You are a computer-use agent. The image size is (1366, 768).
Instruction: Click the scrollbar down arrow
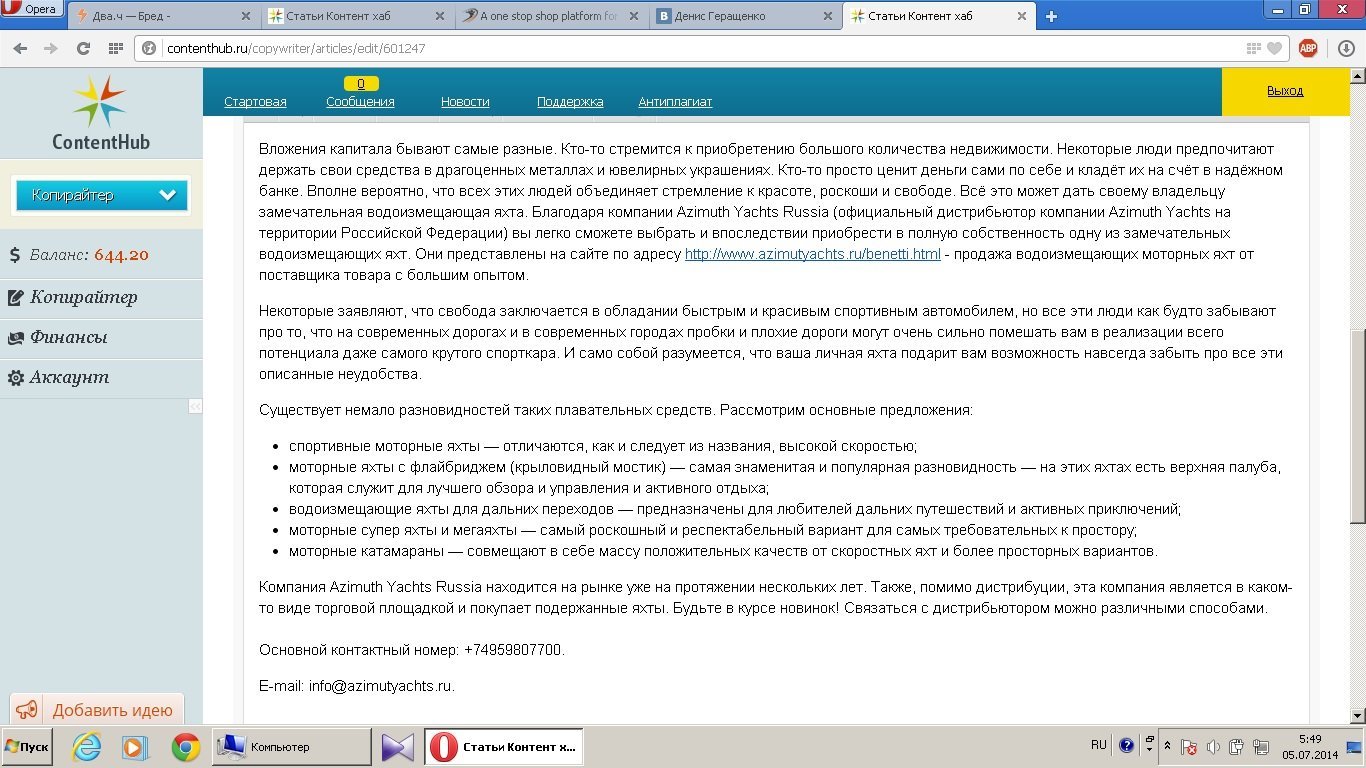(1357, 716)
